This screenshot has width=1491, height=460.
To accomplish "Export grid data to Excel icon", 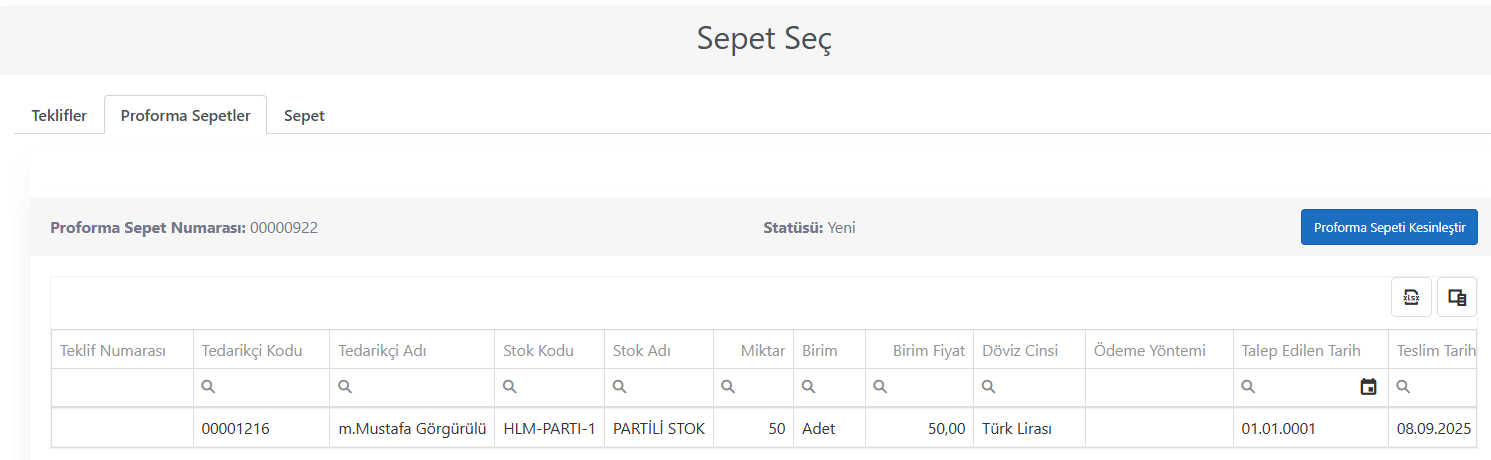I will tap(1411, 297).
